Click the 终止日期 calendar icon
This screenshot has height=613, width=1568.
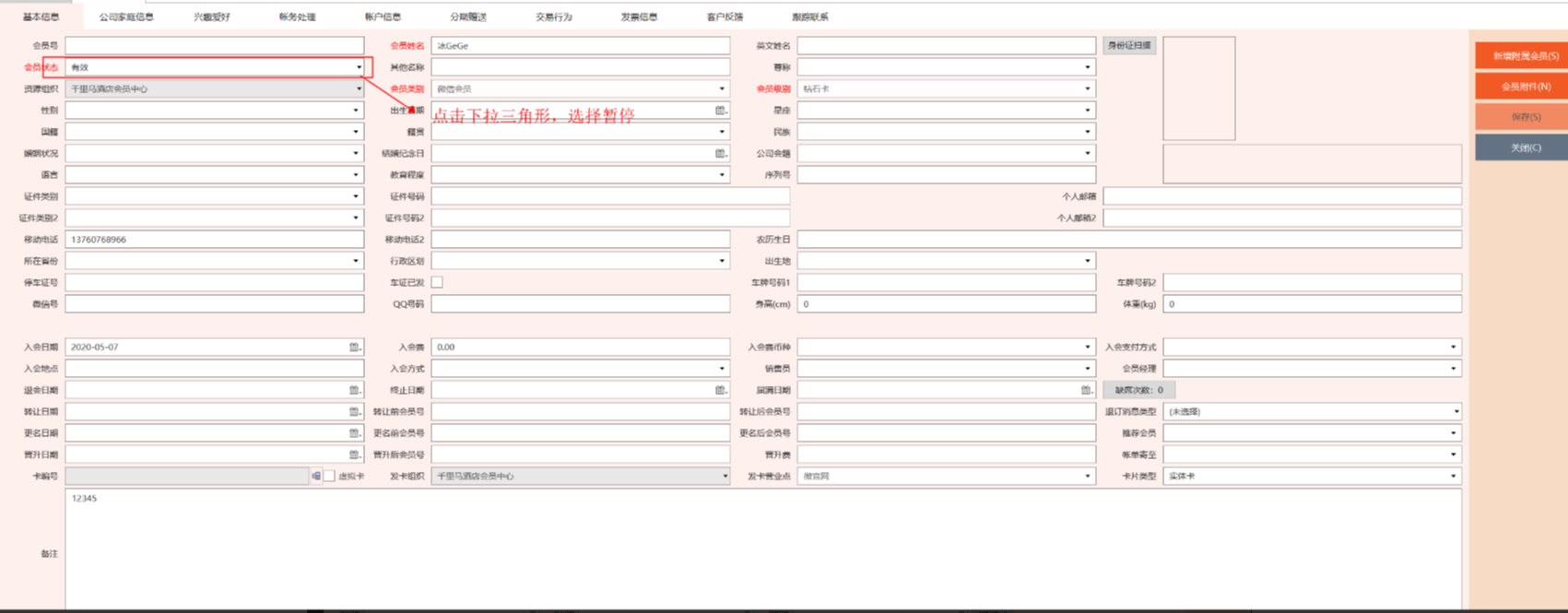coord(720,390)
